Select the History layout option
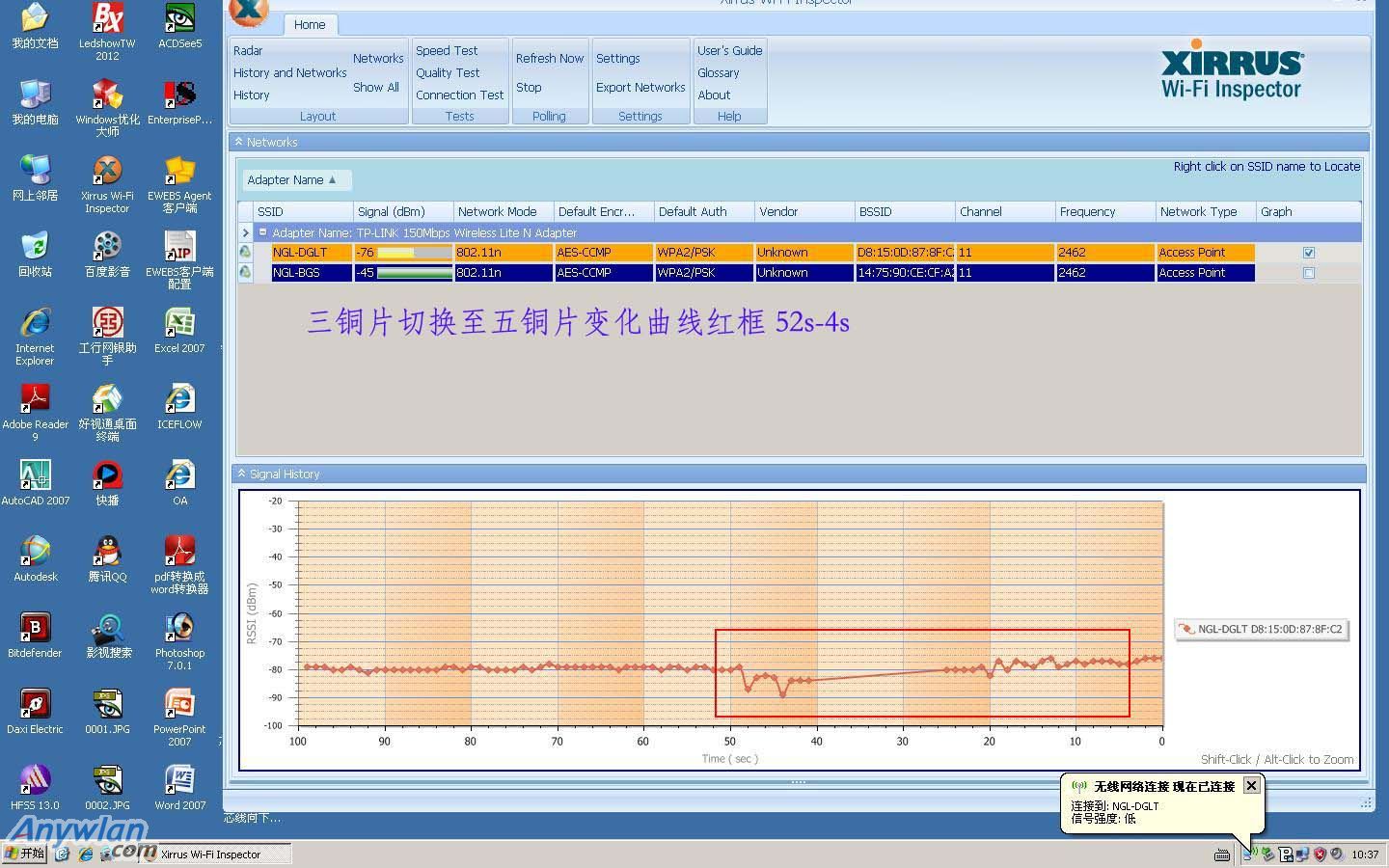1389x868 pixels. click(x=251, y=95)
